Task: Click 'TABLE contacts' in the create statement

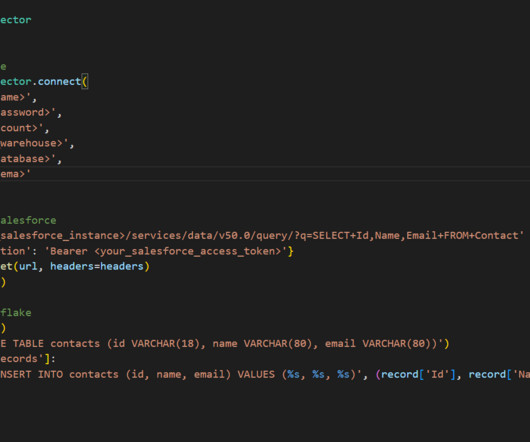Action: click(x=56, y=344)
